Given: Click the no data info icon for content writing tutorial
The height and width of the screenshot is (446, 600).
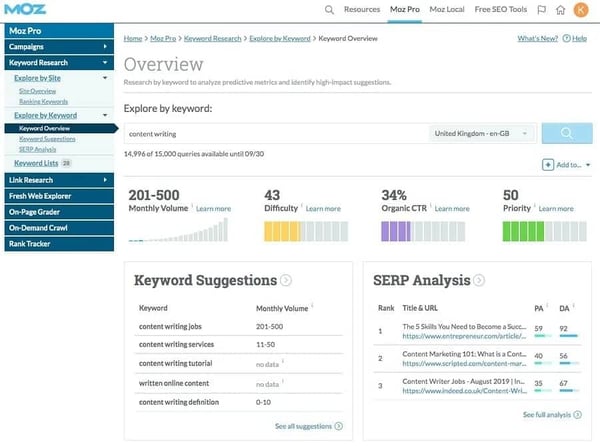Looking at the screenshot, I should tap(283, 361).
